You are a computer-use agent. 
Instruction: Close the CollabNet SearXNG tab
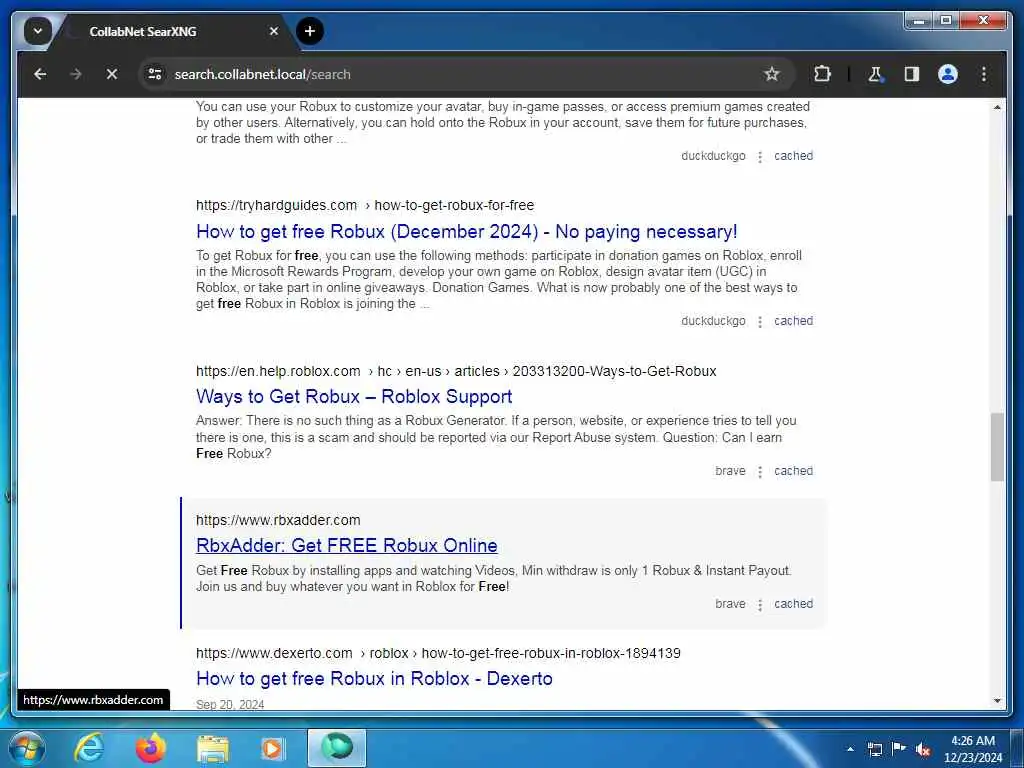tap(274, 31)
